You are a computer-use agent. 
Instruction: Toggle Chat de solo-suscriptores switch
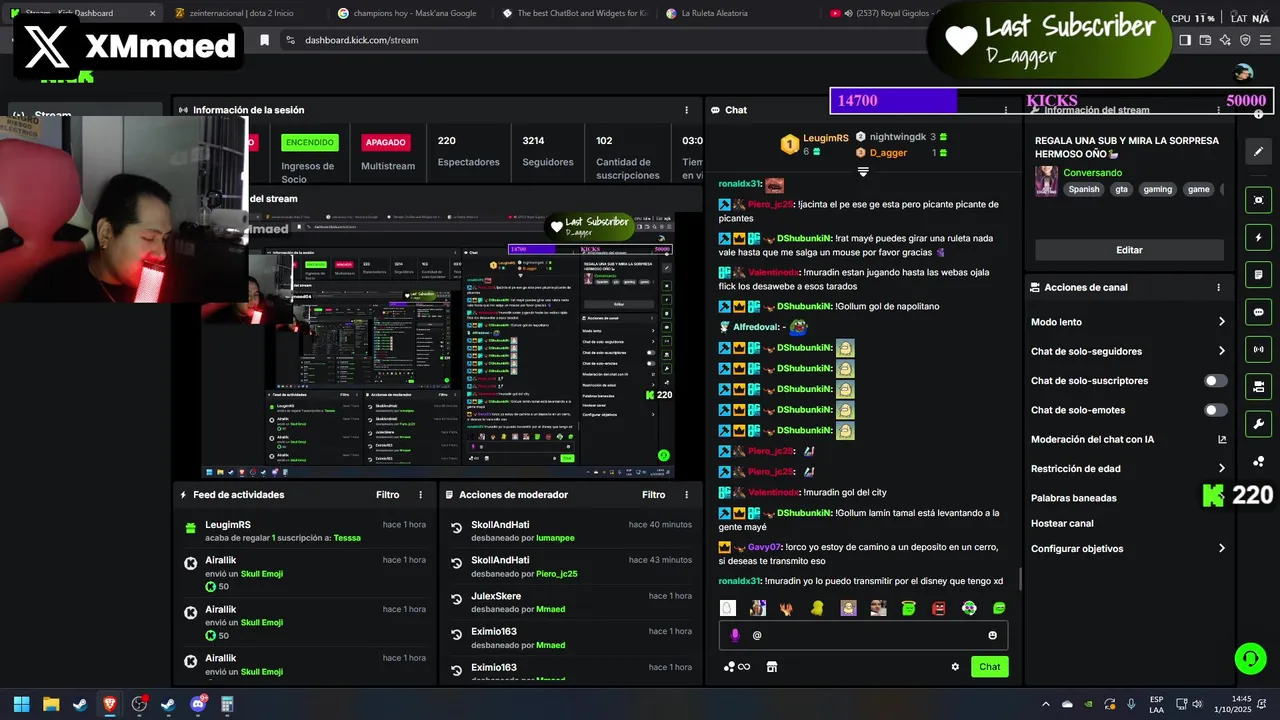point(1215,381)
